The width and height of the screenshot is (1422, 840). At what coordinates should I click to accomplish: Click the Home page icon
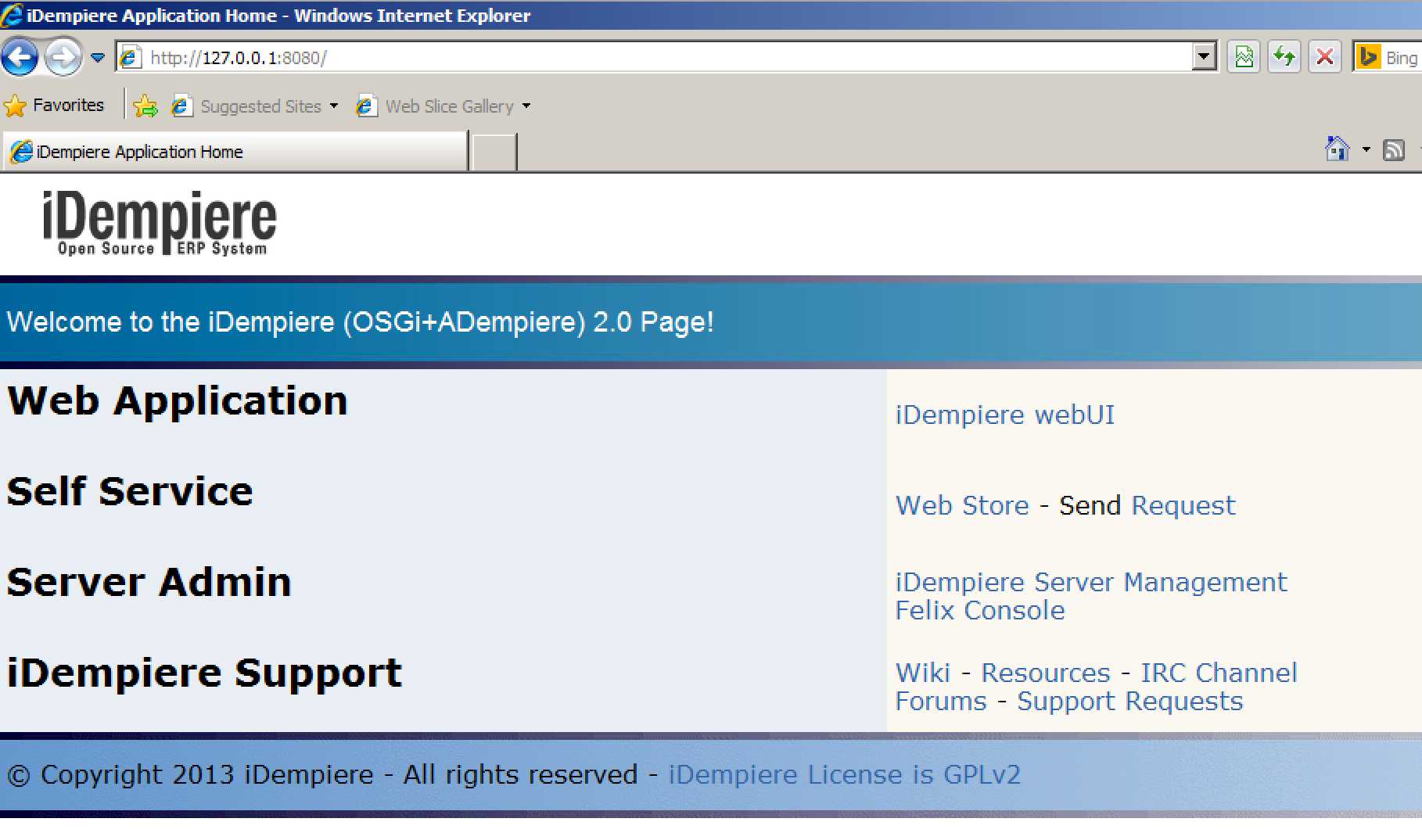pyautogui.click(x=1338, y=149)
